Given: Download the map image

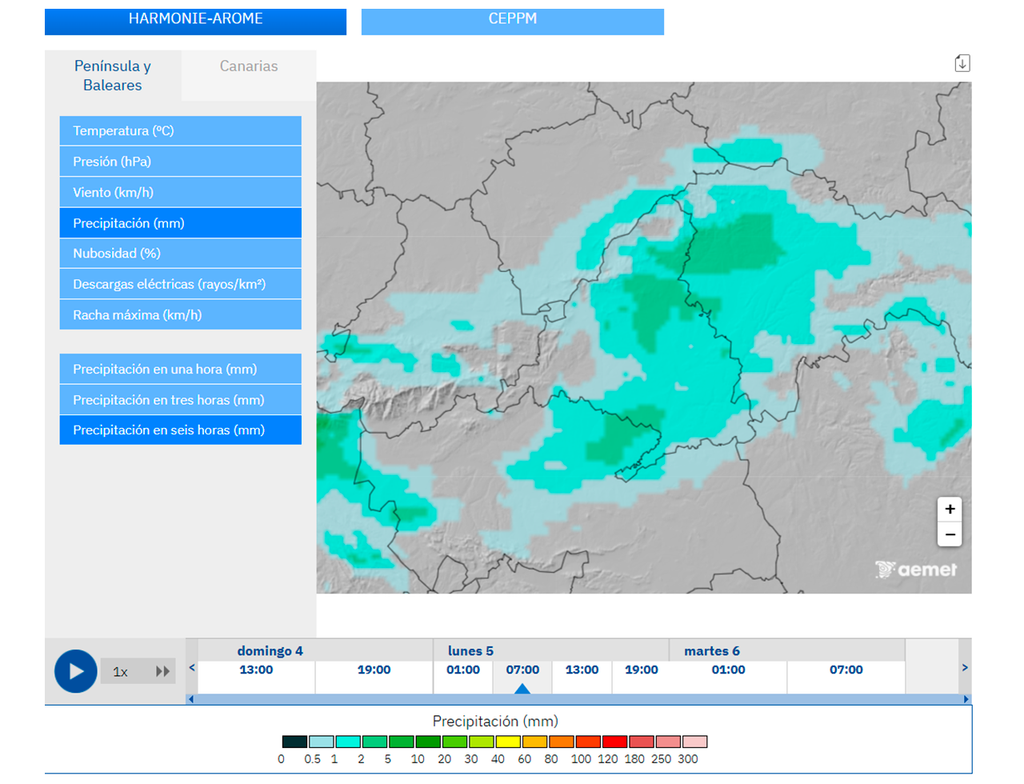Looking at the screenshot, I should pos(962,64).
